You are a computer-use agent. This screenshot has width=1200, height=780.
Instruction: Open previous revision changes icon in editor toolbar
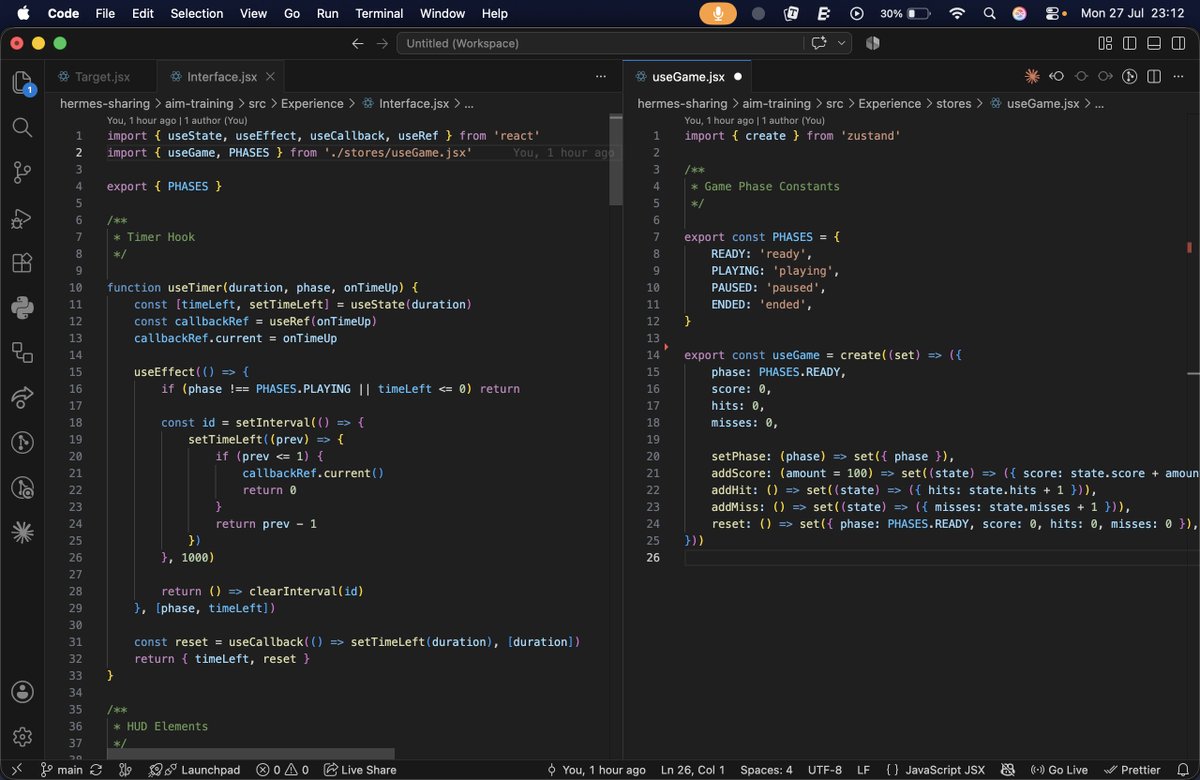1057,76
